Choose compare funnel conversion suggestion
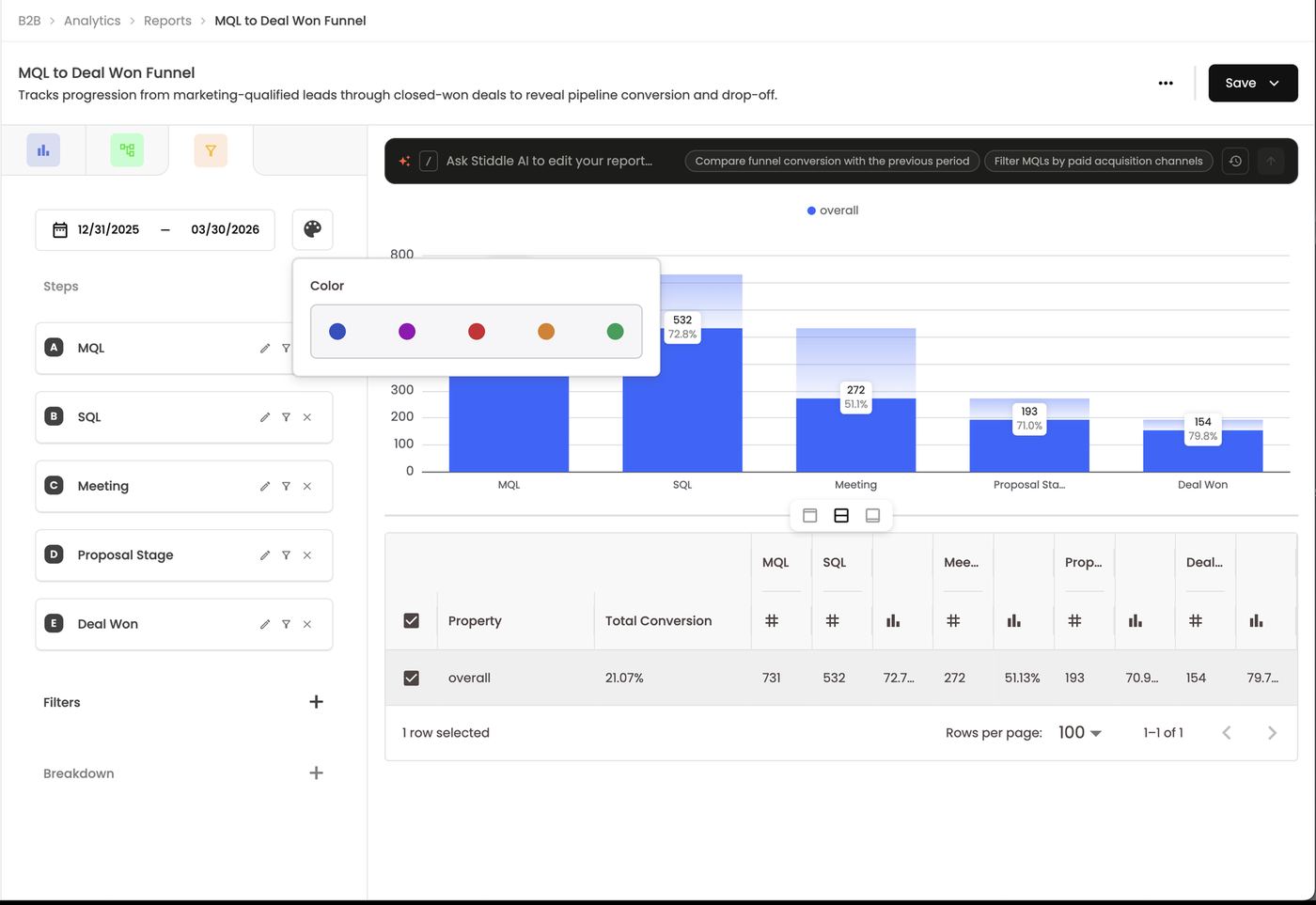 832,161
